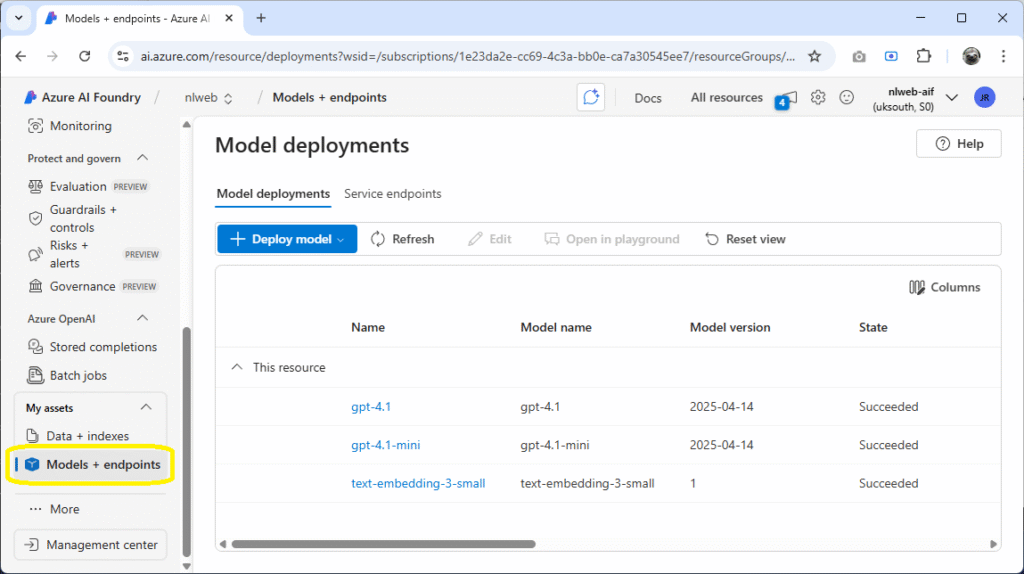Switch to Service endpoints tab
1024x574 pixels.
(x=392, y=194)
